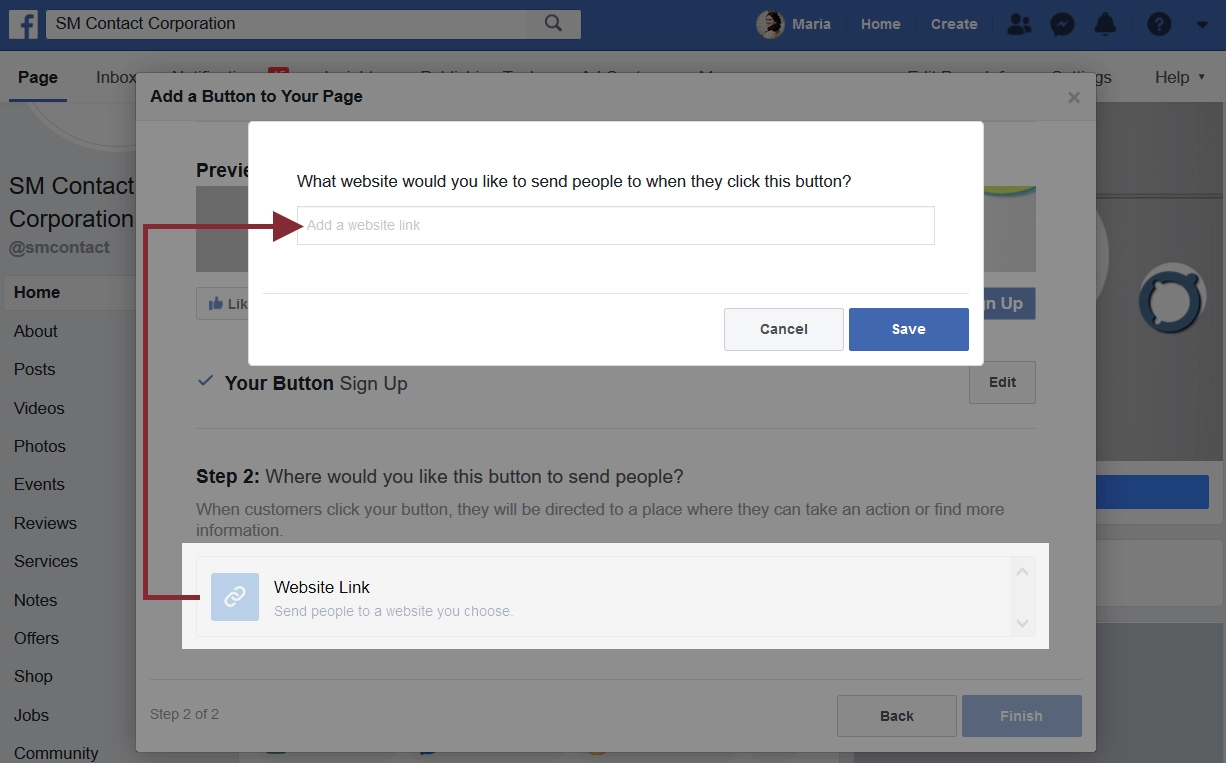Open the friend requests icon
The height and width of the screenshot is (763, 1226).
[1019, 23]
